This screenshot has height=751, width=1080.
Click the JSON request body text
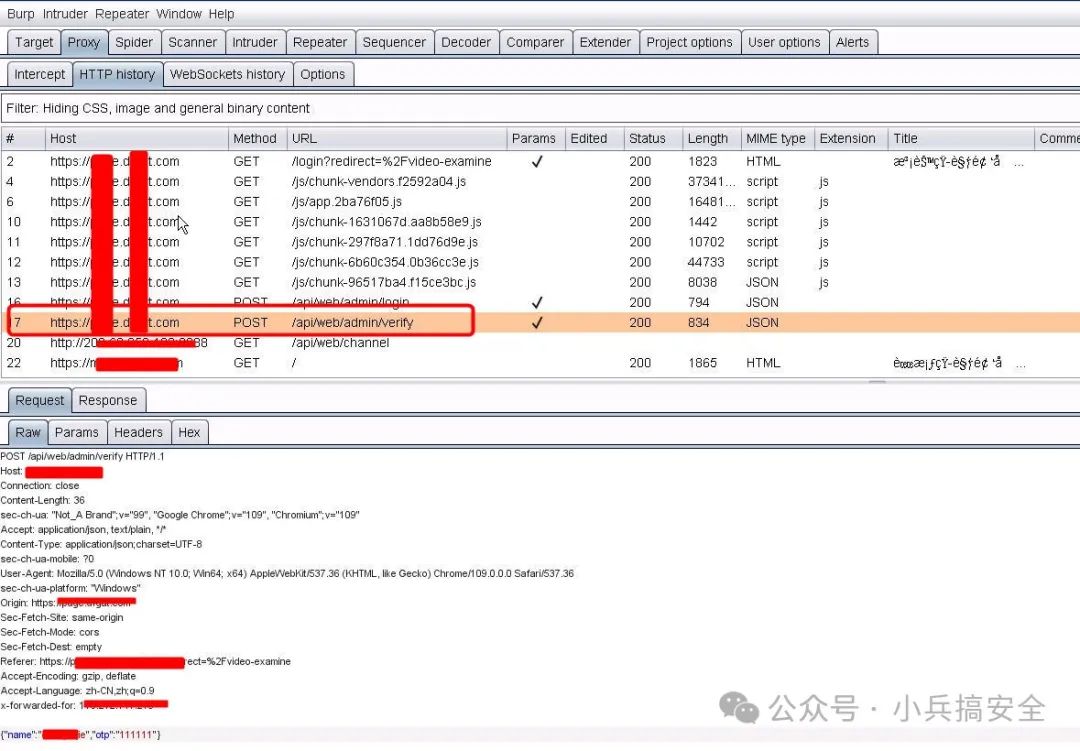(x=80, y=735)
